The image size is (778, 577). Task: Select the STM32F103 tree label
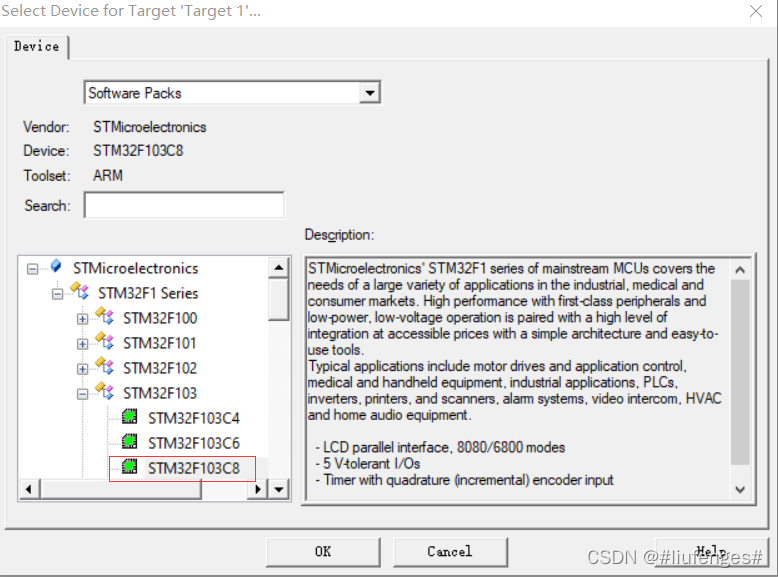(160, 393)
